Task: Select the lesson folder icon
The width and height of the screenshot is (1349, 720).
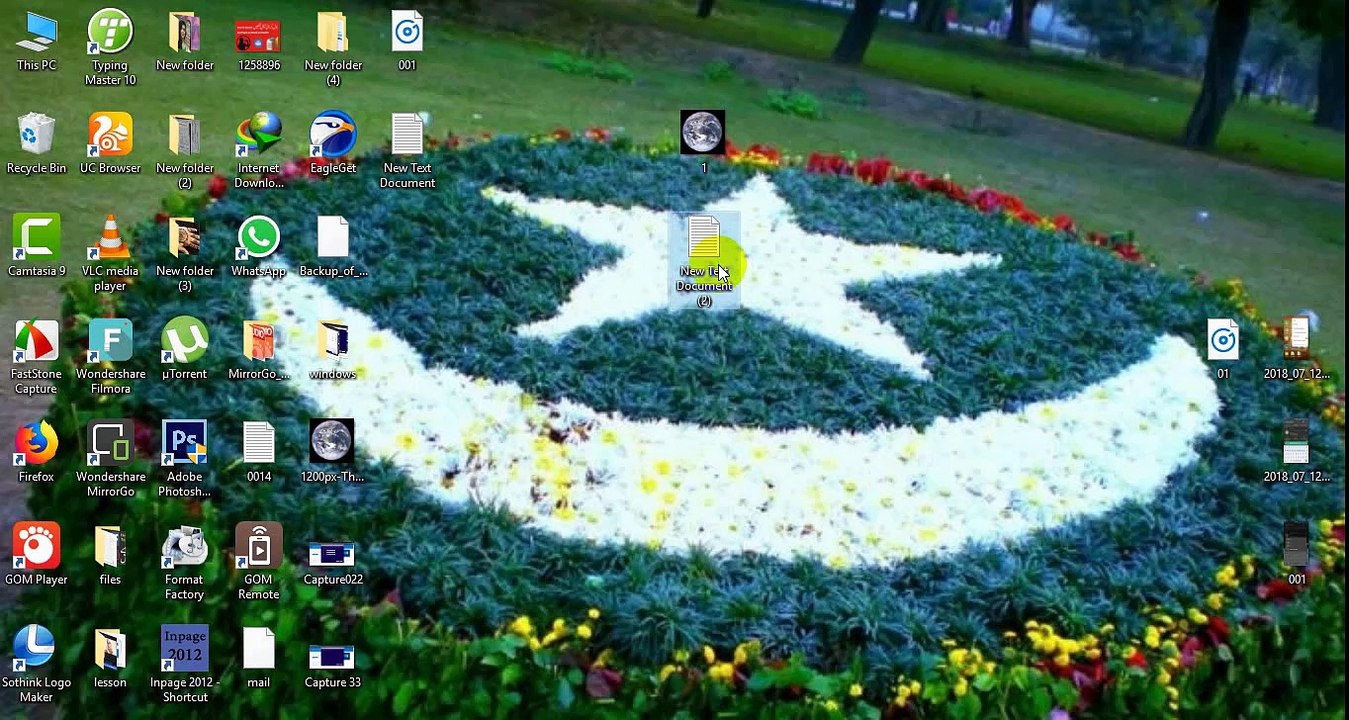Action: pos(110,659)
